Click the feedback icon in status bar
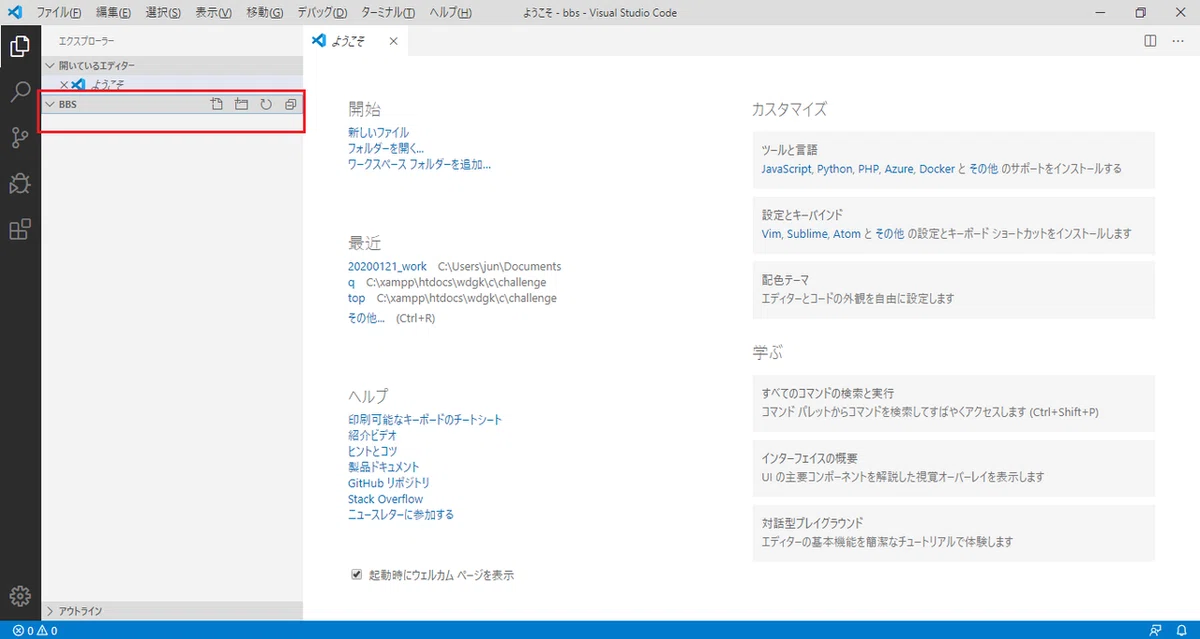Screen dimensions: 1200x639 pyautogui.click(x=1156, y=631)
